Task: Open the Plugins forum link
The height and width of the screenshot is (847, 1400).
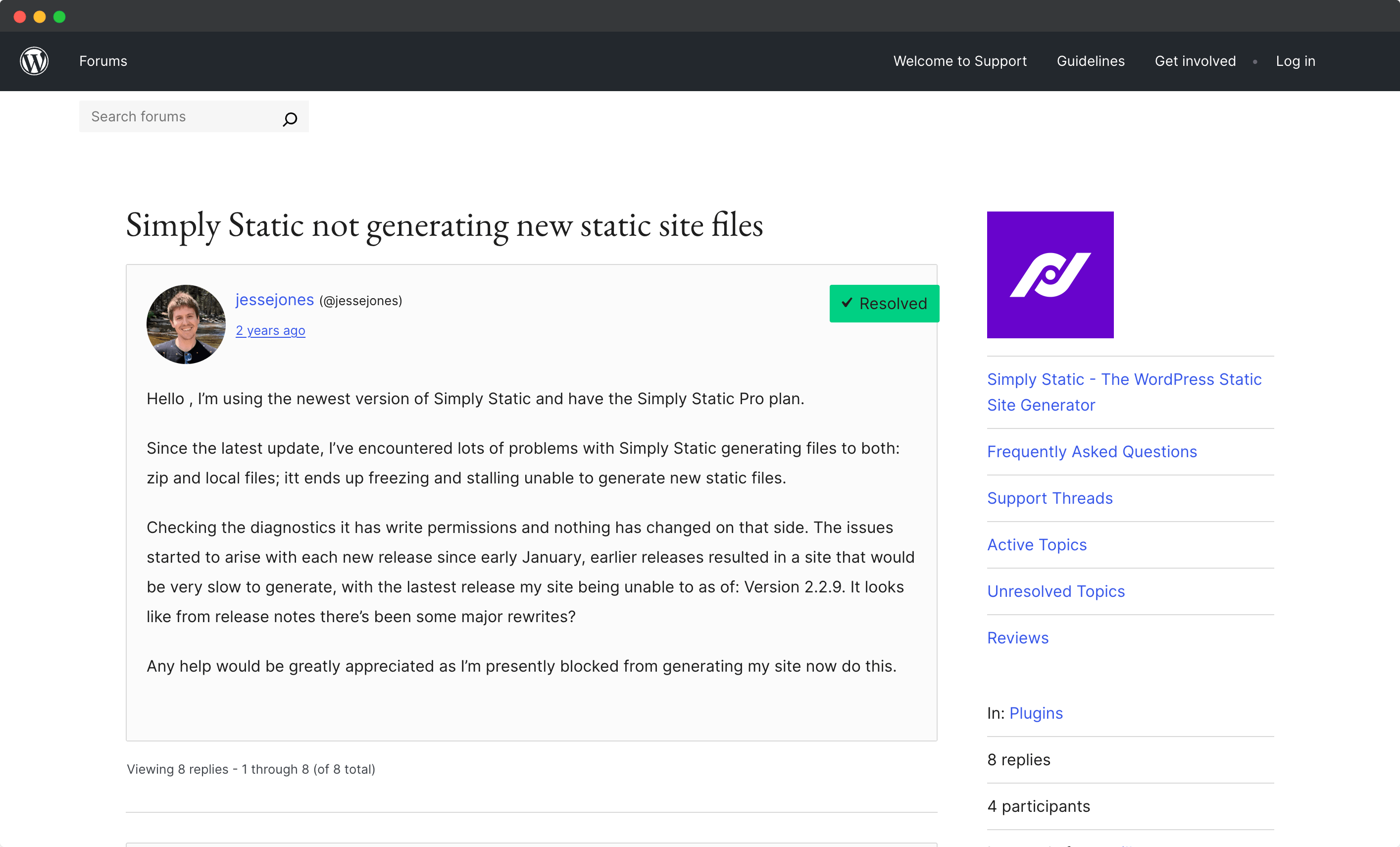Action: [1035, 713]
